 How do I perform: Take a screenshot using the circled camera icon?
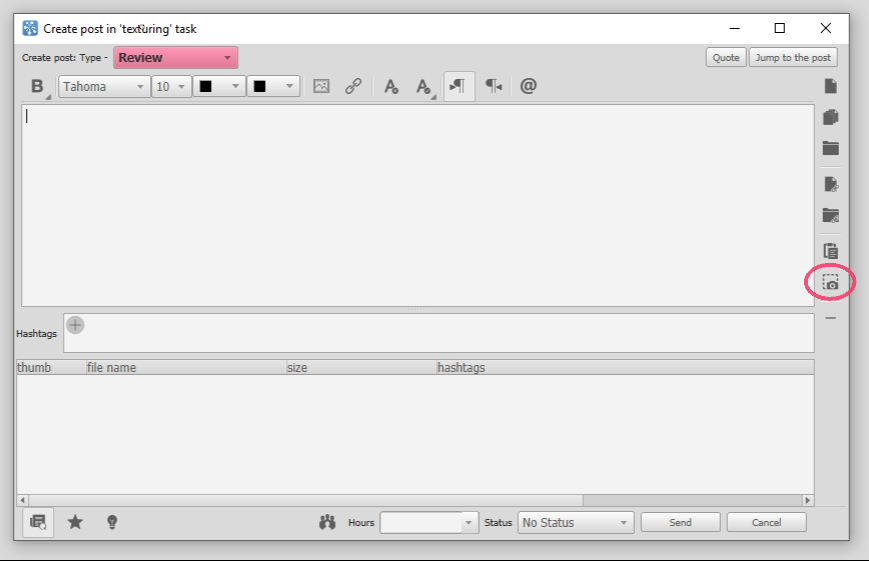(x=830, y=283)
